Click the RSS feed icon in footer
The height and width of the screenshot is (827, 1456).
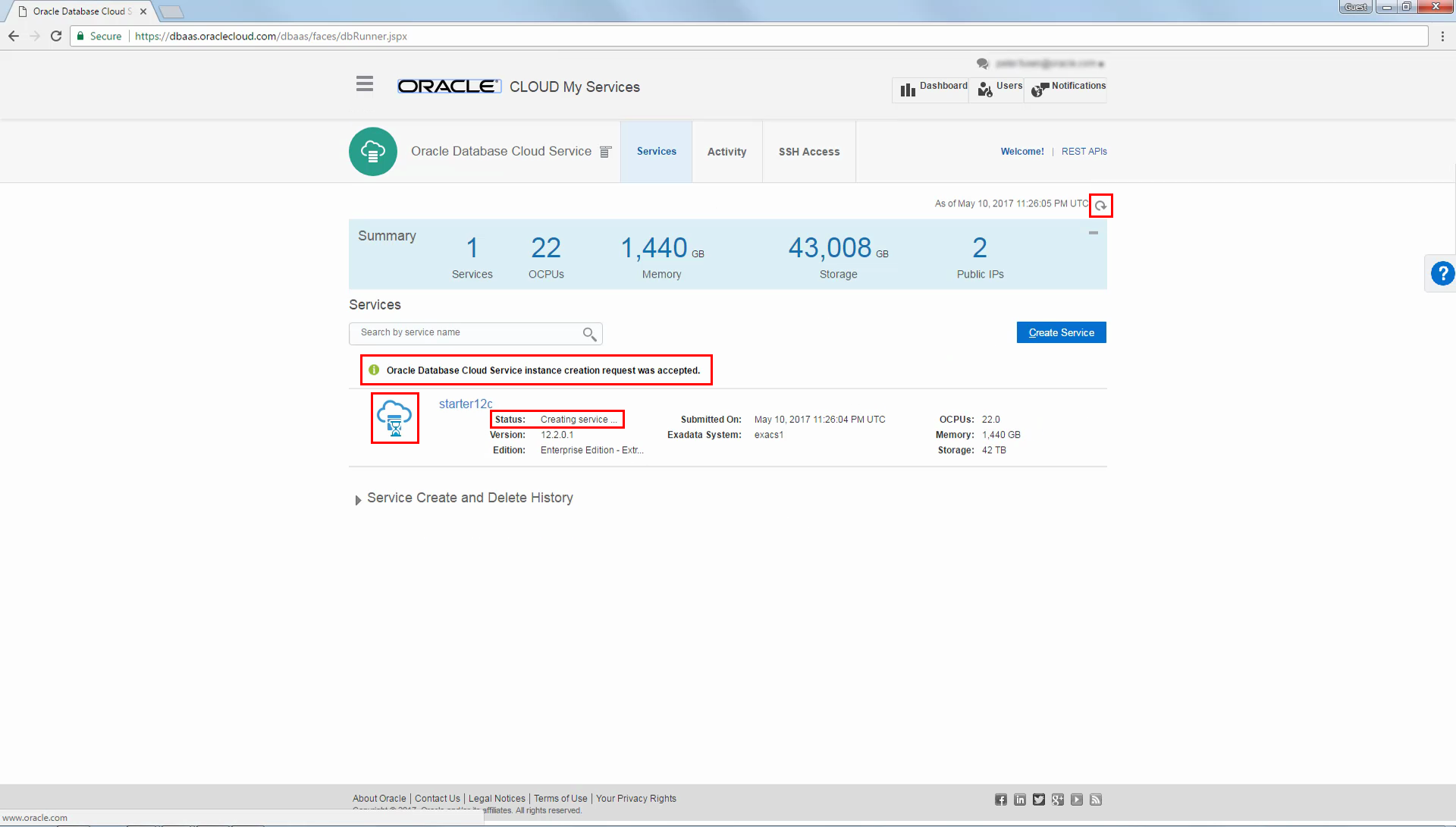click(x=1096, y=800)
